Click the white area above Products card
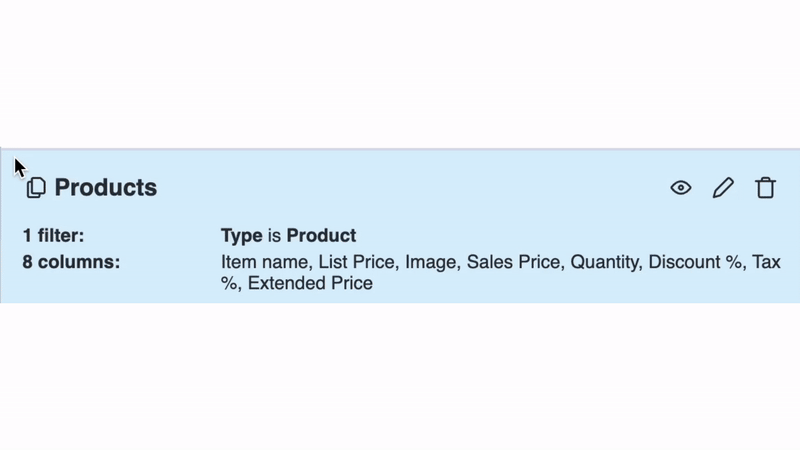800x450 pixels. 400,74
